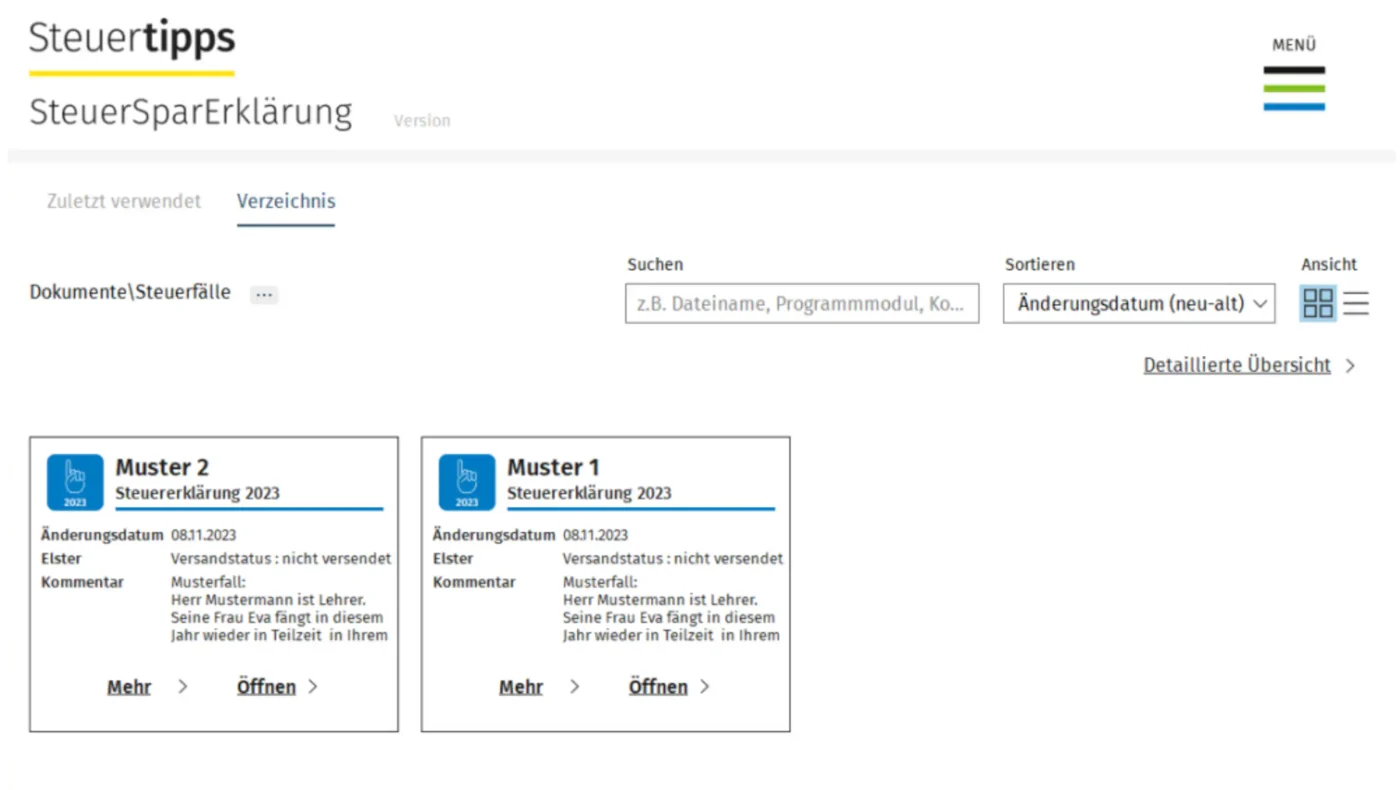
Task: Click Steuererklärung 2023 subtitle on Muster 1
Action: point(589,493)
